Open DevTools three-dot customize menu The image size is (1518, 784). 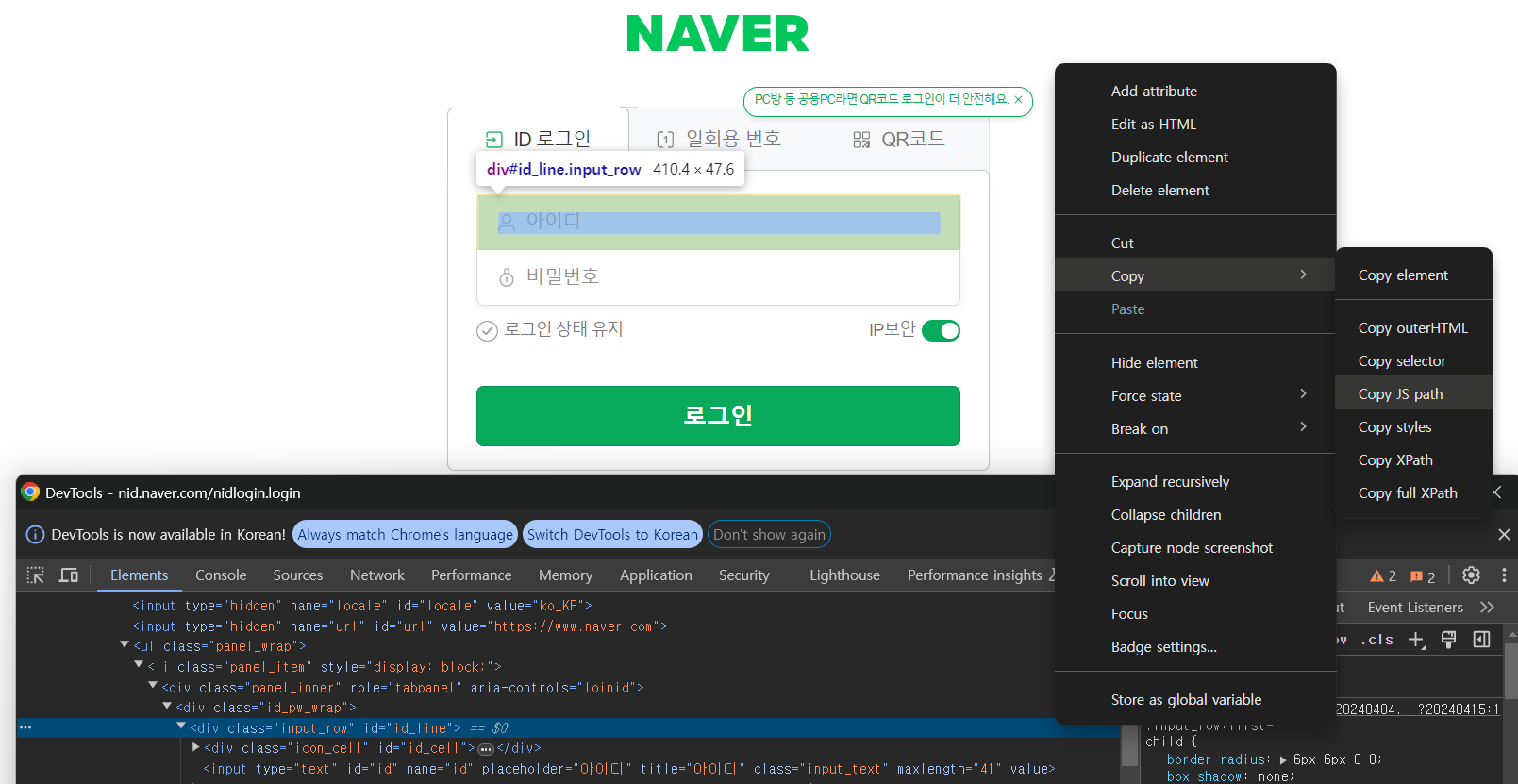pyautogui.click(x=1504, y=575)
